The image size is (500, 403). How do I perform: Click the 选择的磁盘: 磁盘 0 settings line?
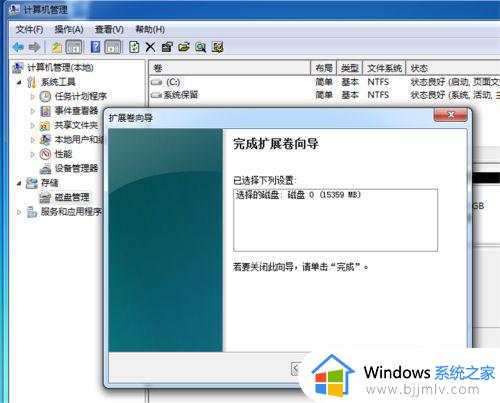(x=298, y=195)
